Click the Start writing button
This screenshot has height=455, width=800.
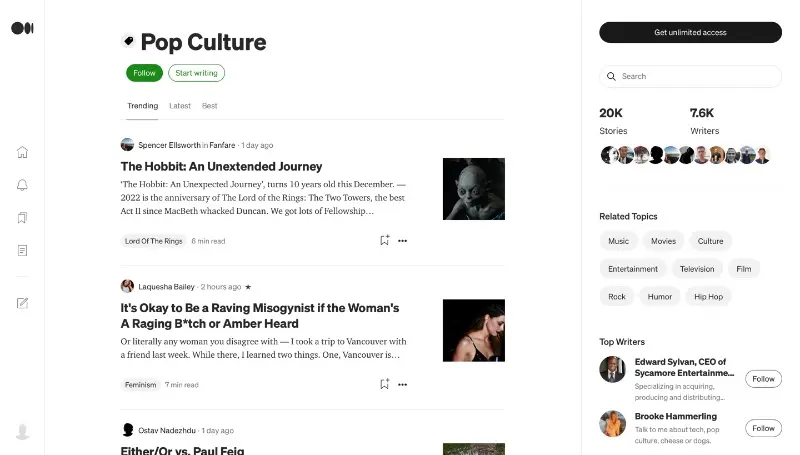[196, 73]
